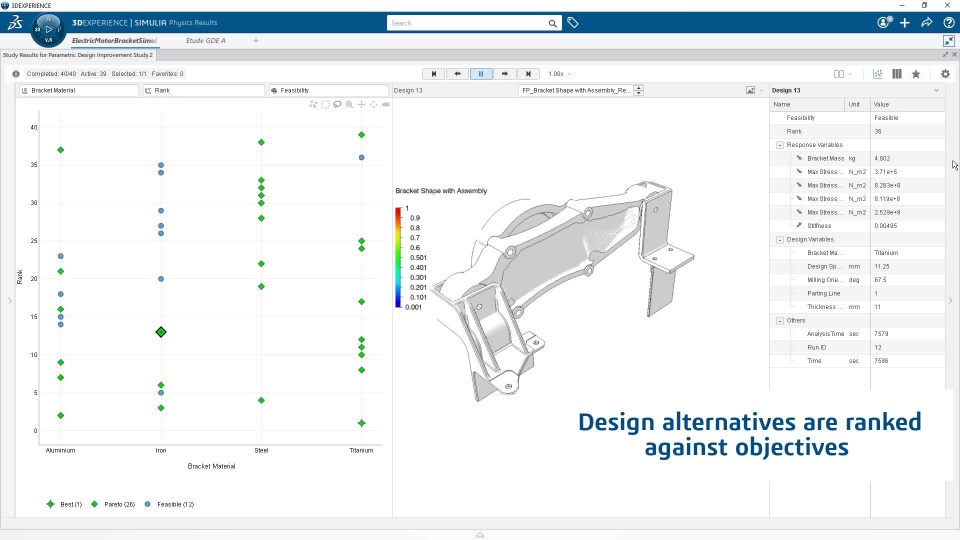This screenshot has height=540, width=960.
Task: Click the table columns view icon
Action: pyautogui.click(x=897, y=73)
